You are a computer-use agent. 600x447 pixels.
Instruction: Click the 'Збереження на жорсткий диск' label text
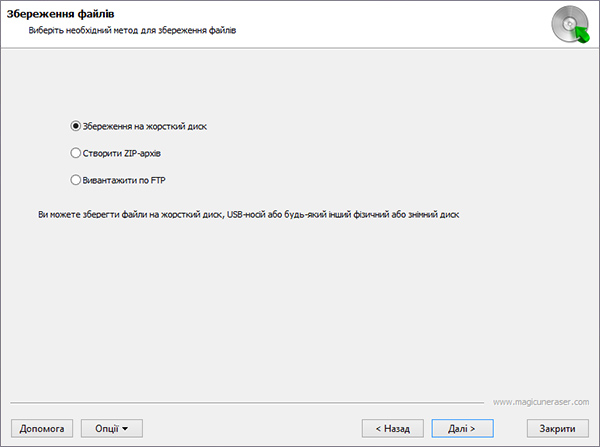tap(145, 126)
